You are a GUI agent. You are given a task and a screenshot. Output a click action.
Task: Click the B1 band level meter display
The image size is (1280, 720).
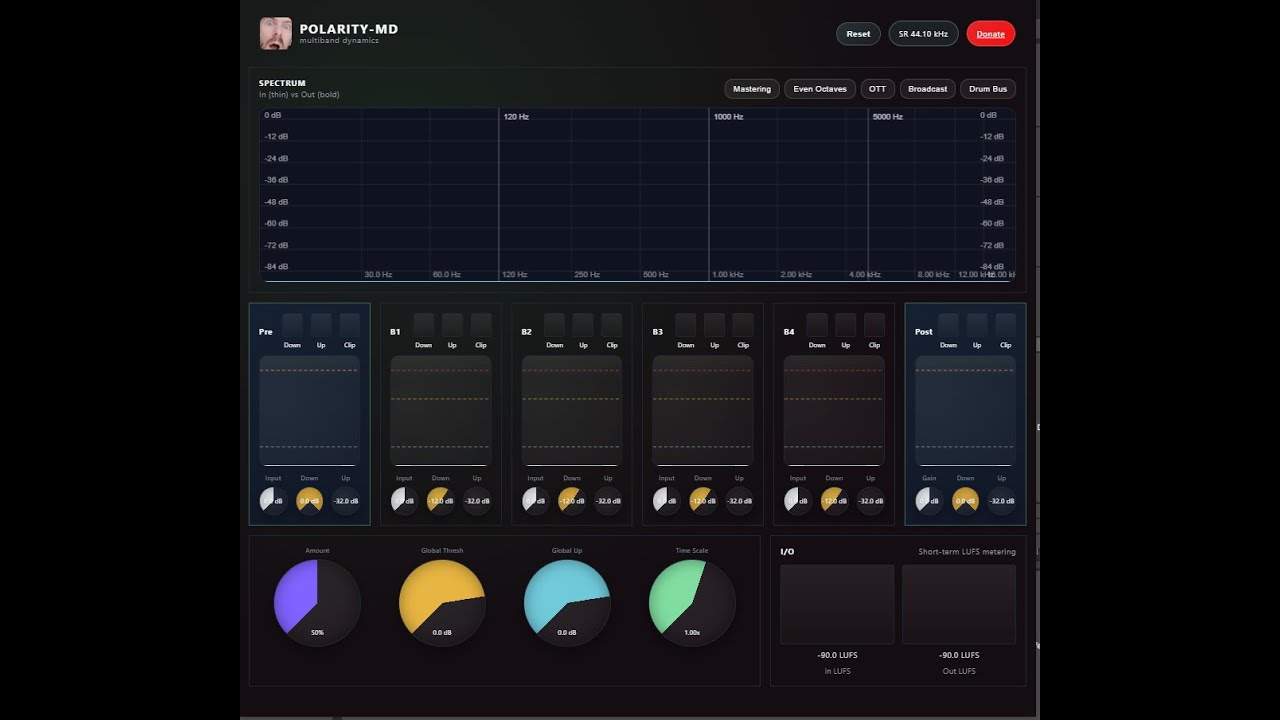[441, 411]
